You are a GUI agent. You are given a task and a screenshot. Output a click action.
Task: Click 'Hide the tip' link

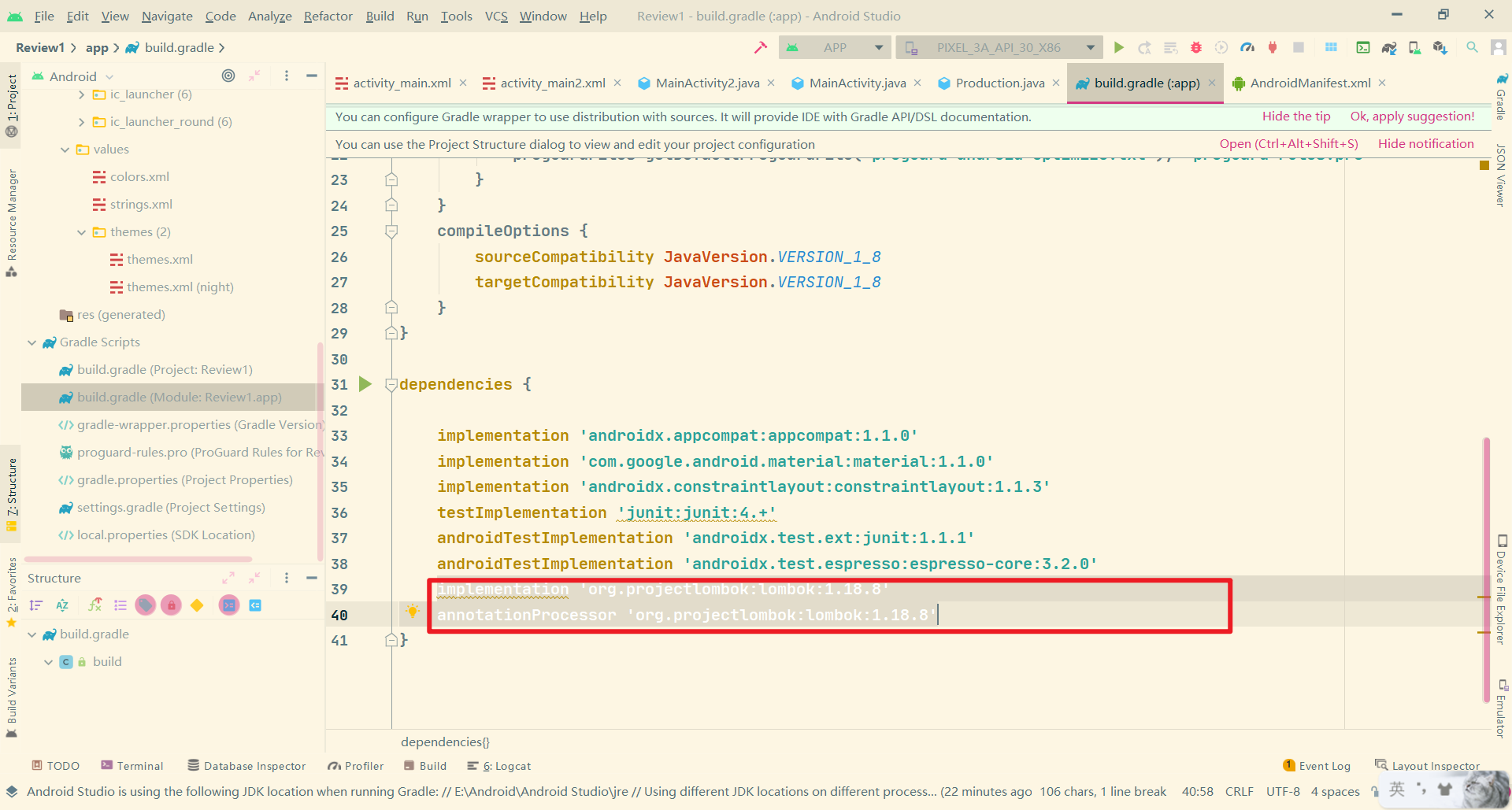(x=1296, y=117)
